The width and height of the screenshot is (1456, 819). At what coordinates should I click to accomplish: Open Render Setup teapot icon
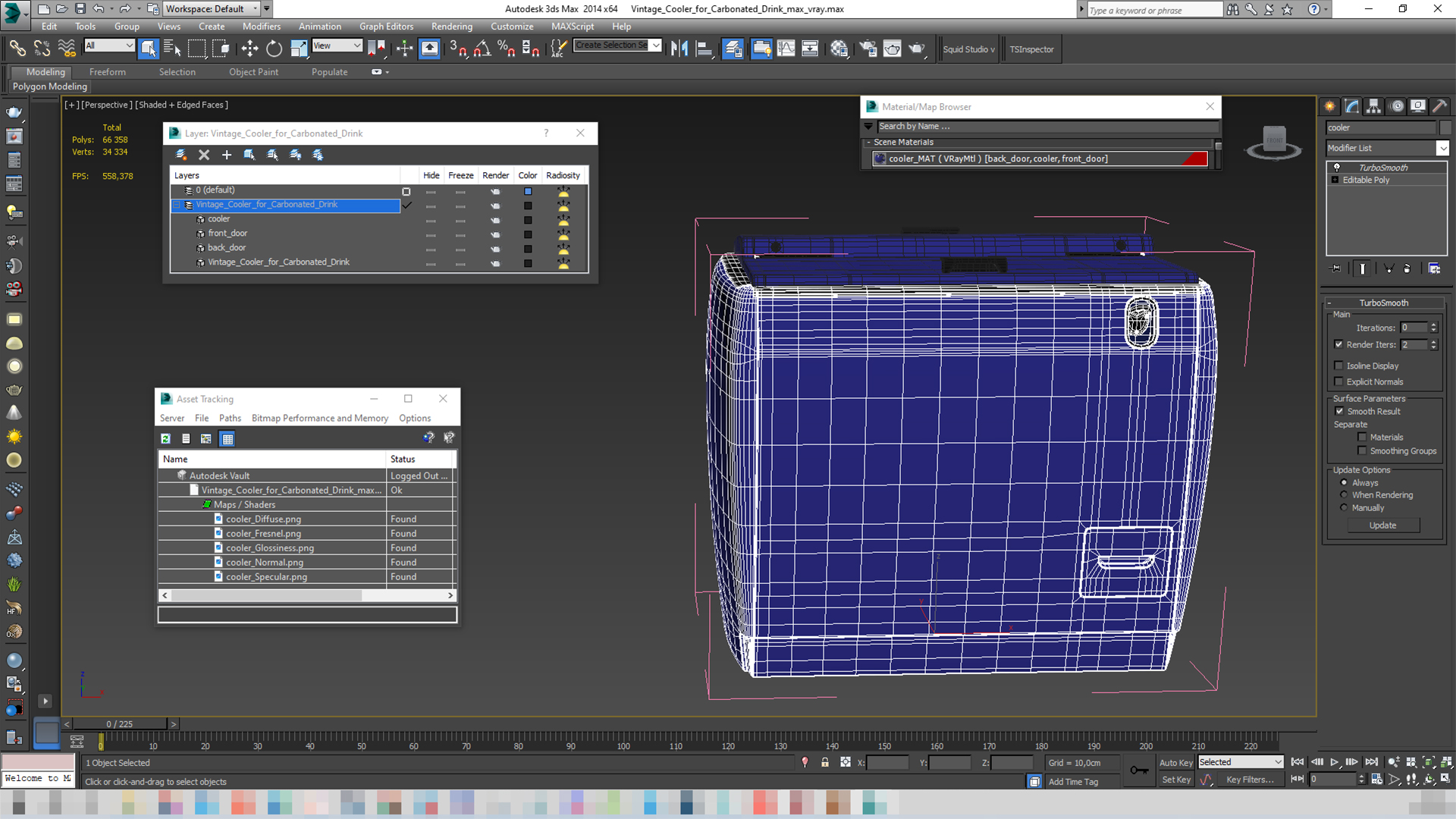[x=868, y=49]
